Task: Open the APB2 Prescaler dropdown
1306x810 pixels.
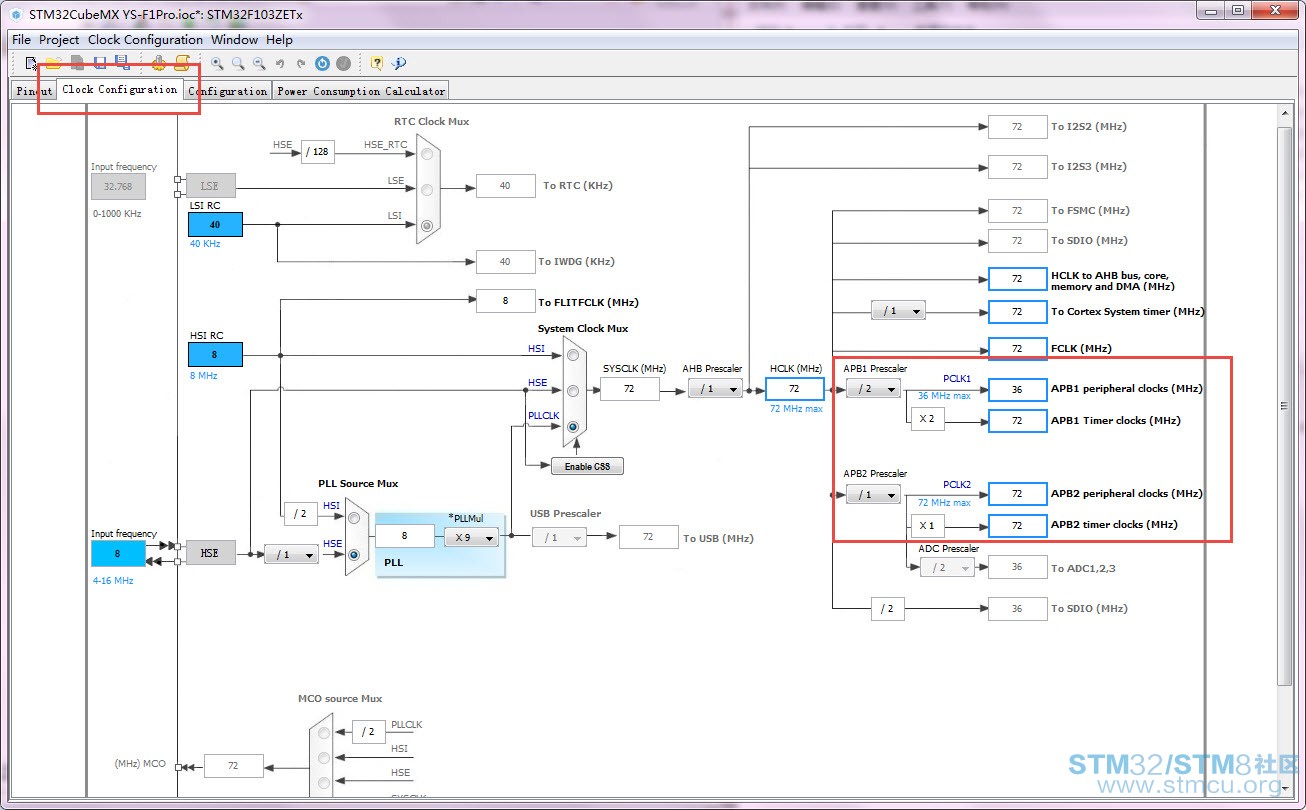Action: tap(873, 494)
